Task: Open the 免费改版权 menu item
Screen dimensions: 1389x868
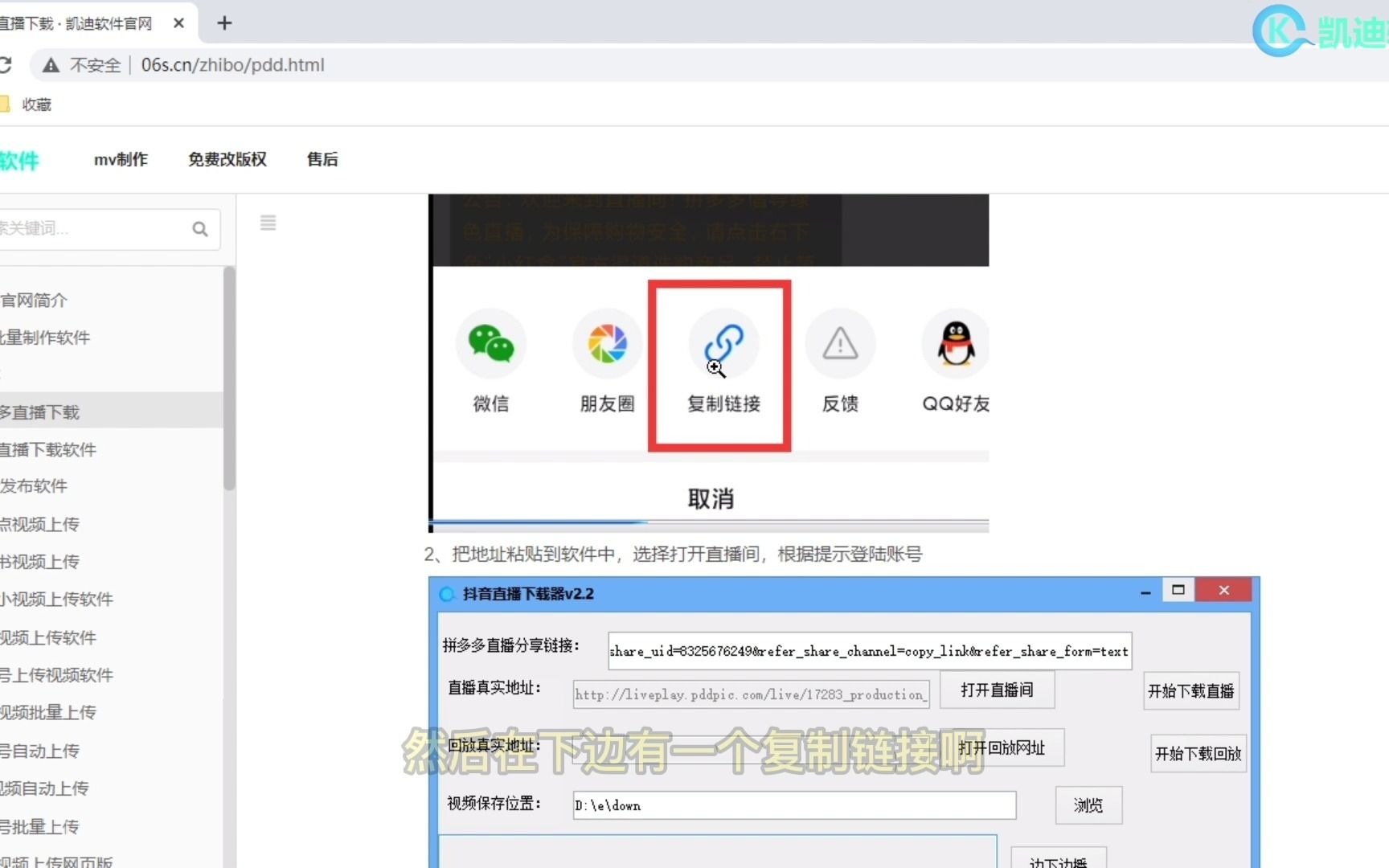Action: coord(227,159)
